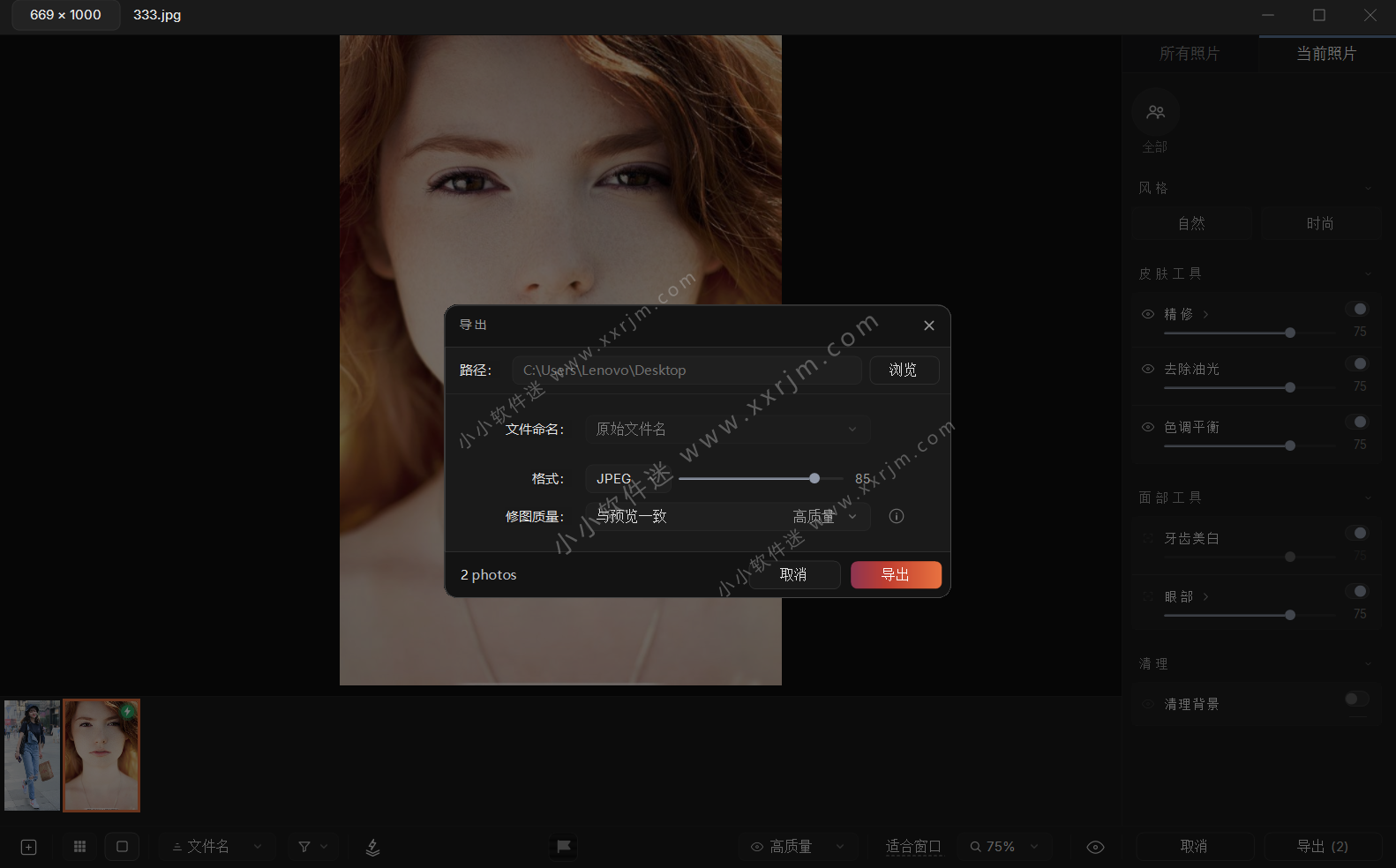Open the 修图质量 与预览一致 dropdown

(727, 516)
